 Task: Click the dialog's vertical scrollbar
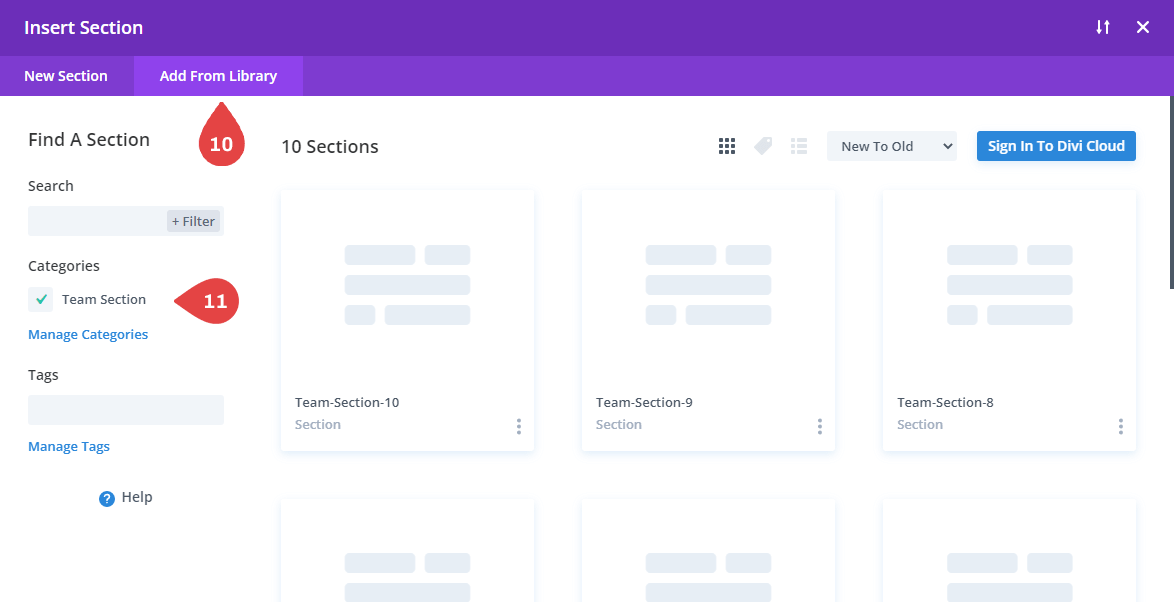pyautogui.click(x=1171, y=192)
